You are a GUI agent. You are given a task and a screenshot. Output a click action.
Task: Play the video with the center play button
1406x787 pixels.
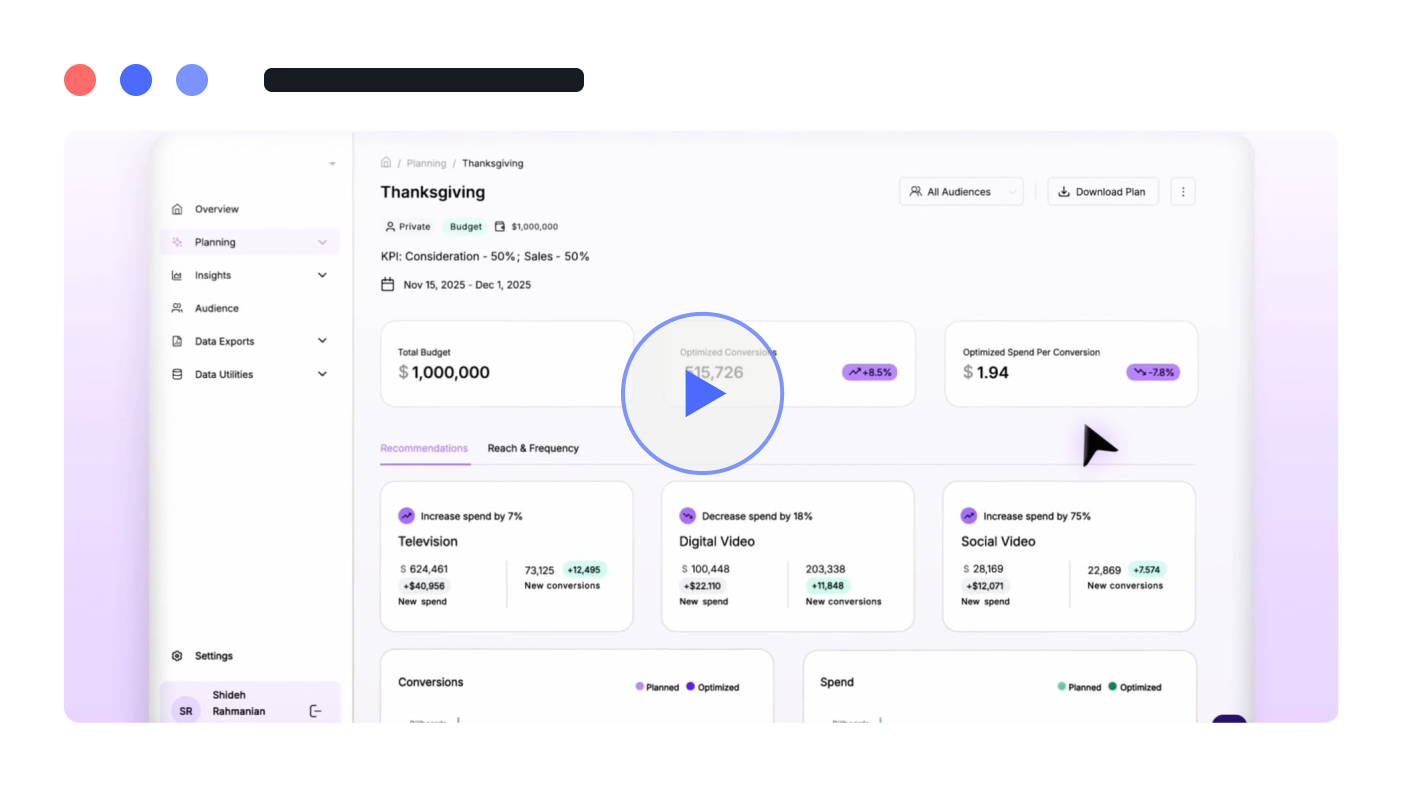pyautogui.click(x=702, y=393)
